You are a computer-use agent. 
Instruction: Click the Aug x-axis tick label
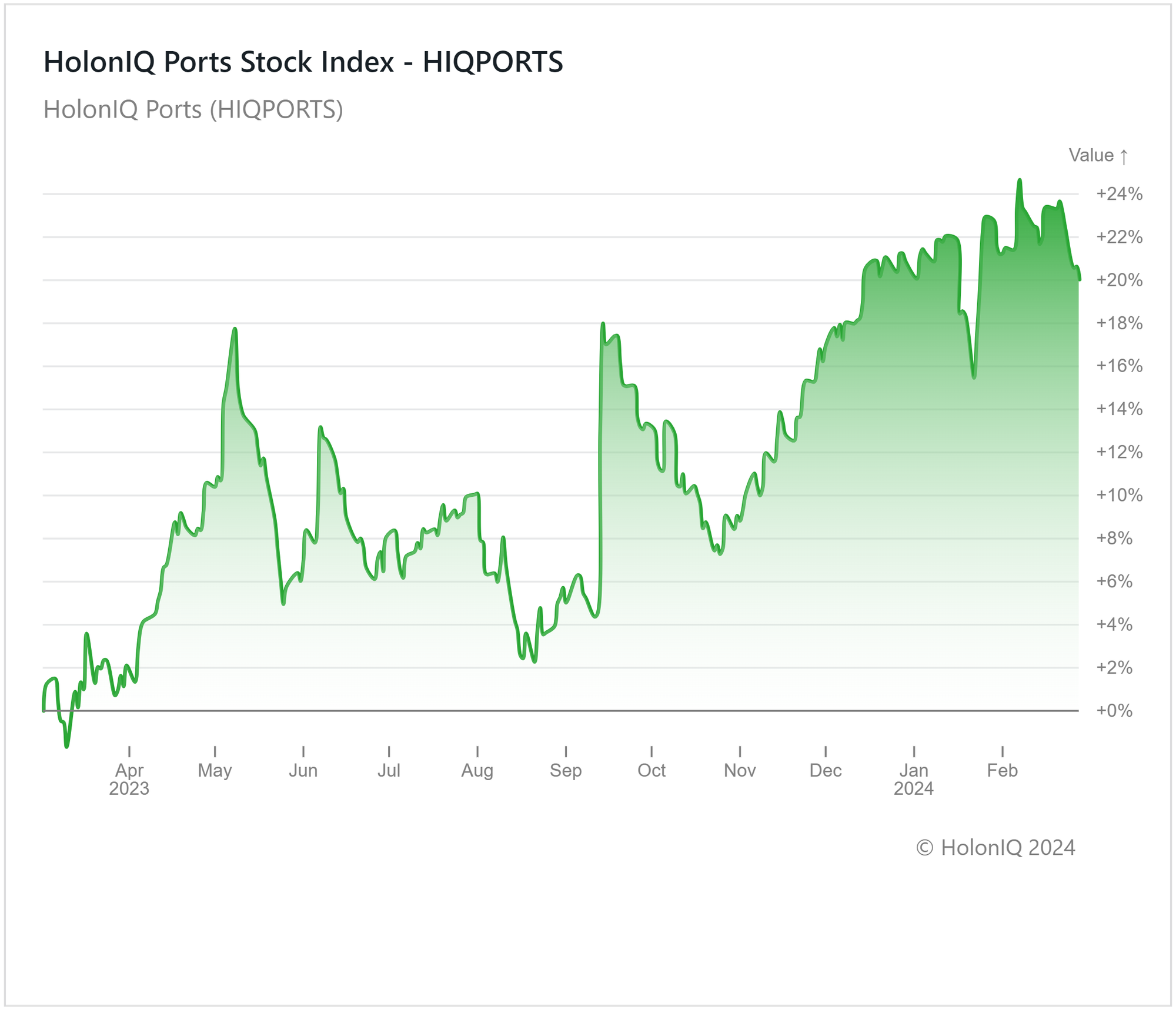pos(477,770)
